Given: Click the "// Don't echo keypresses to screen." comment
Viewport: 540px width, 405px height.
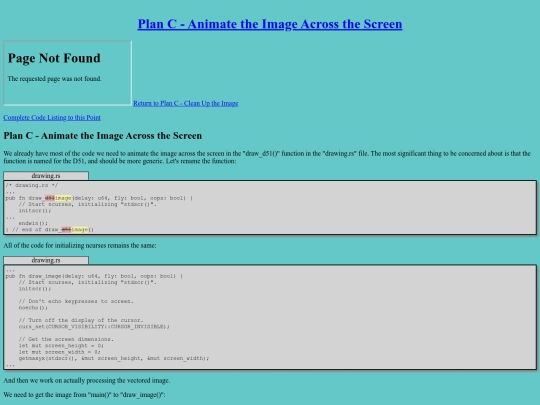Looking at the screenshot, I should [x=76, y=301].
